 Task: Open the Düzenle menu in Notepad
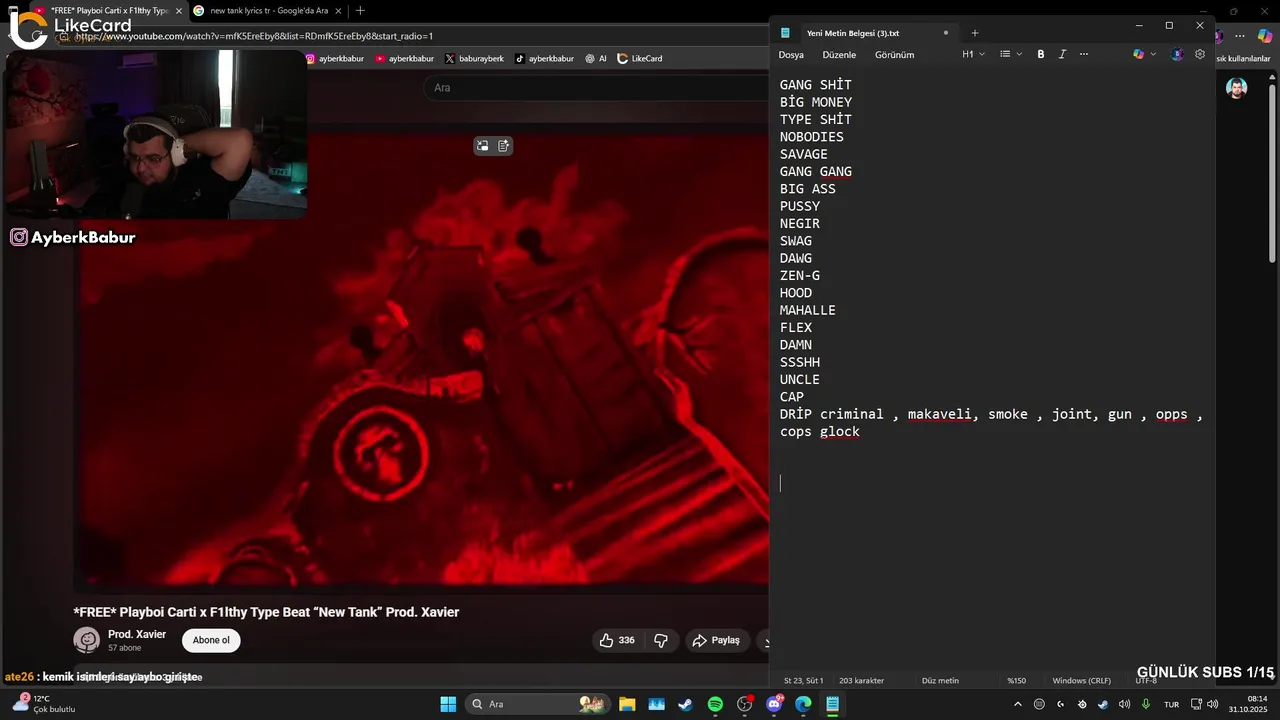click(839, 55)
